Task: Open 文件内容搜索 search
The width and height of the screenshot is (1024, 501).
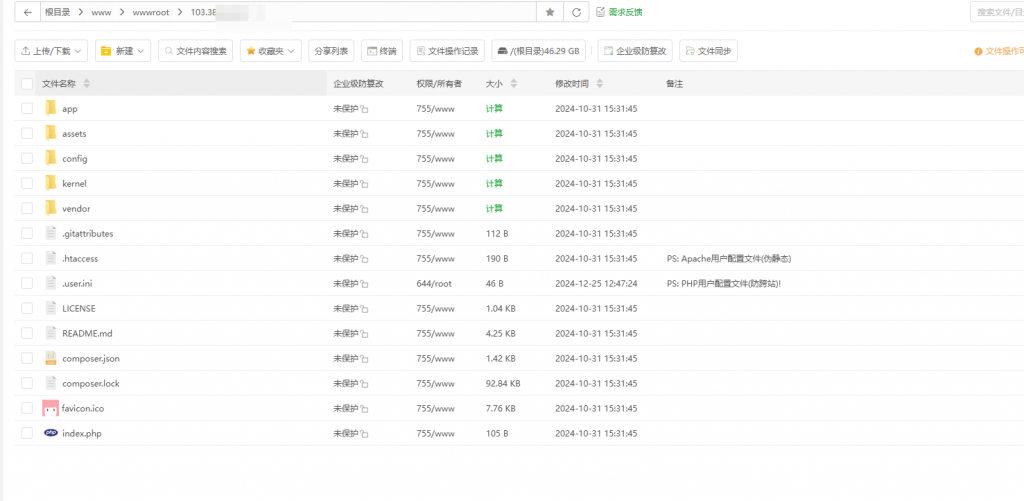Action: pos(195,51)
